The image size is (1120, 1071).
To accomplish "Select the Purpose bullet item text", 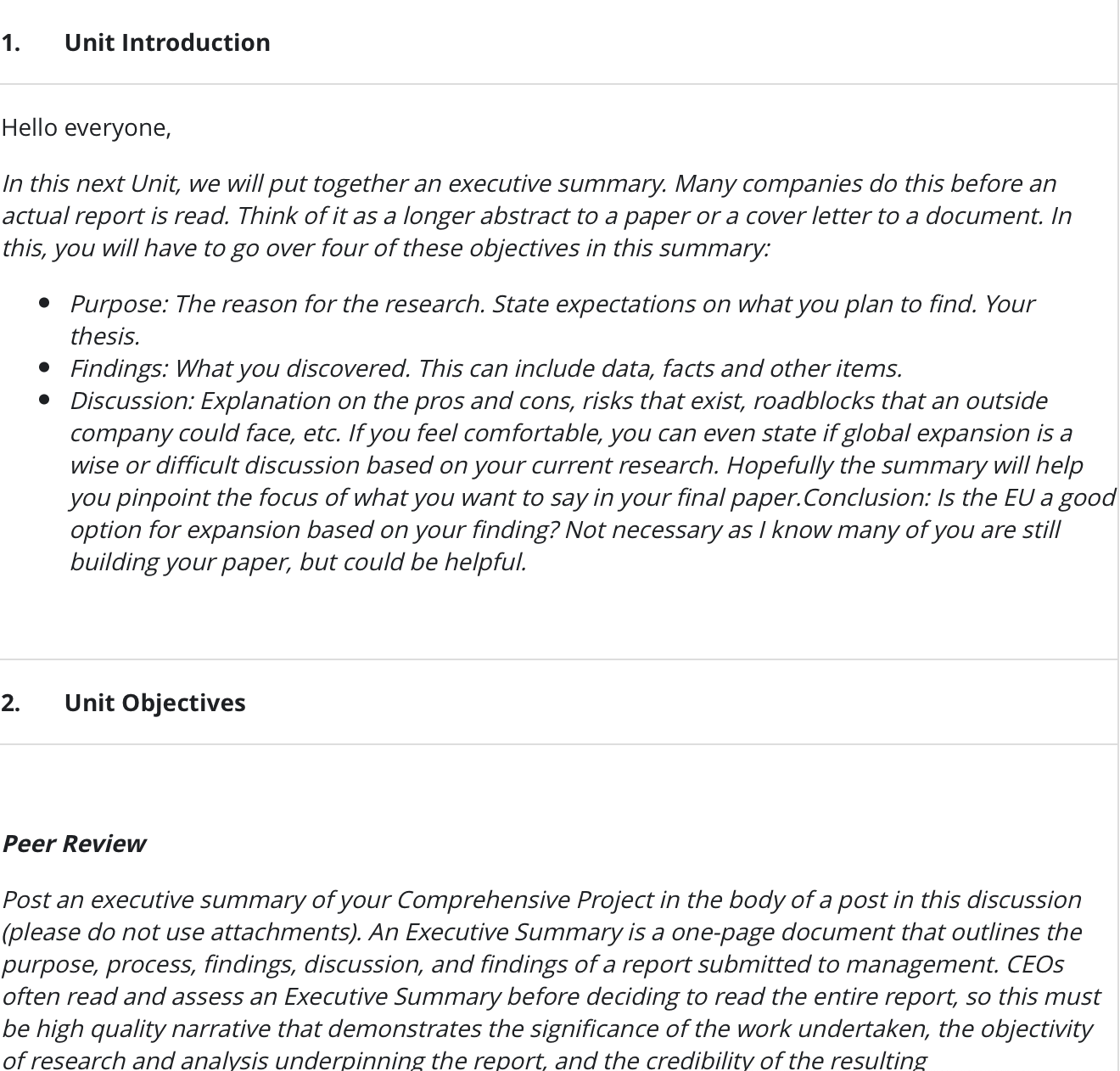I will (552, 320).
